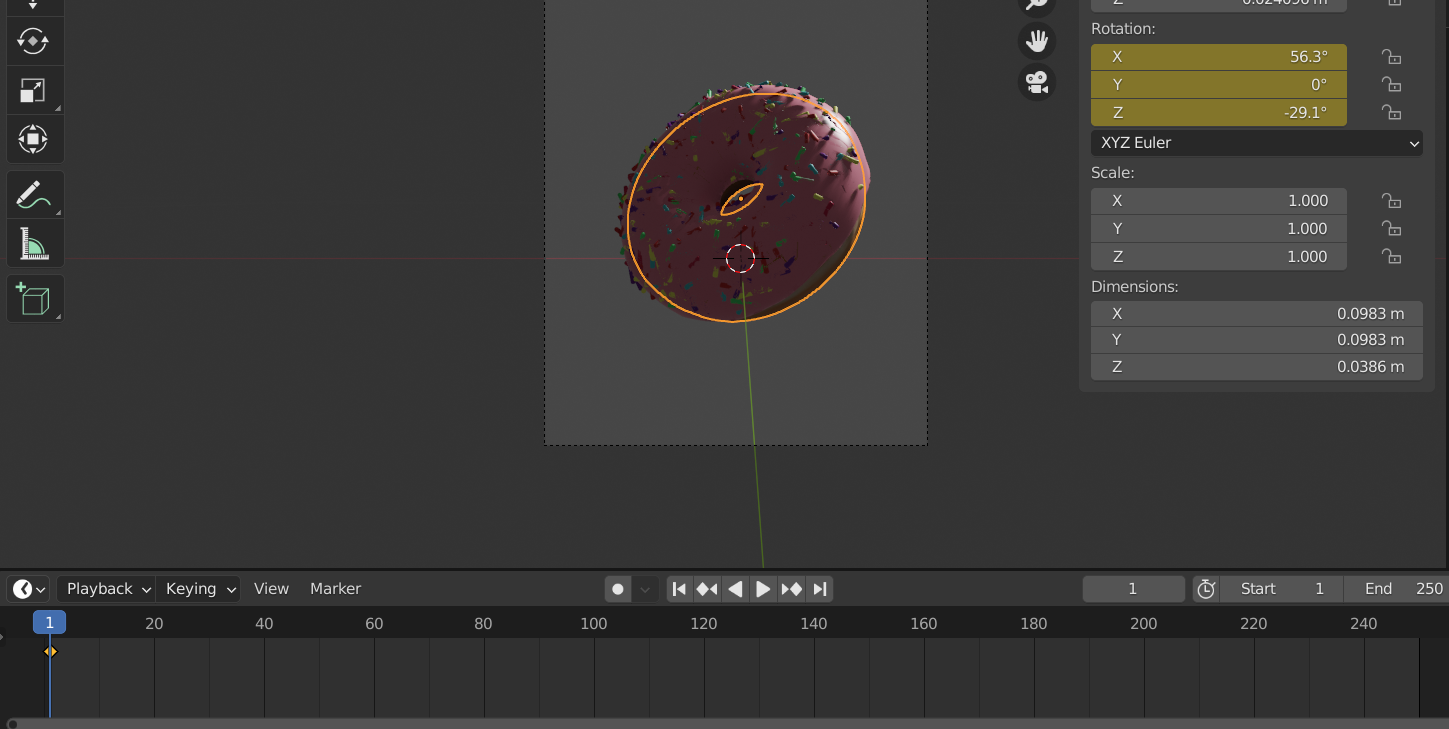Open the Keying dropdown menu
Image resolution: width=1449 pixels, height=729 pixels.
click(x=198, y=589)
